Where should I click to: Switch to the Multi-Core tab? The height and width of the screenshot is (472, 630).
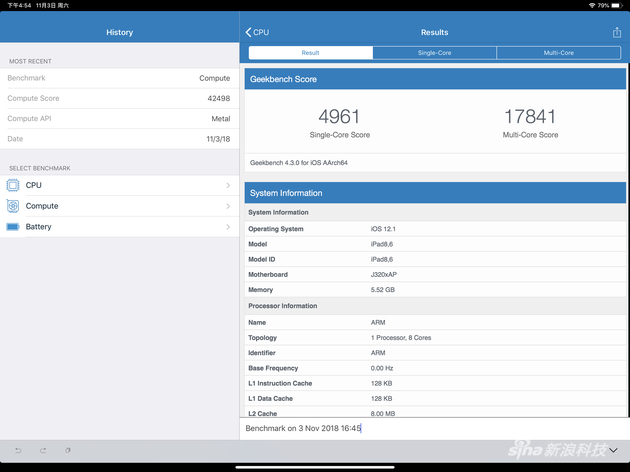click(x=558, y=53)
